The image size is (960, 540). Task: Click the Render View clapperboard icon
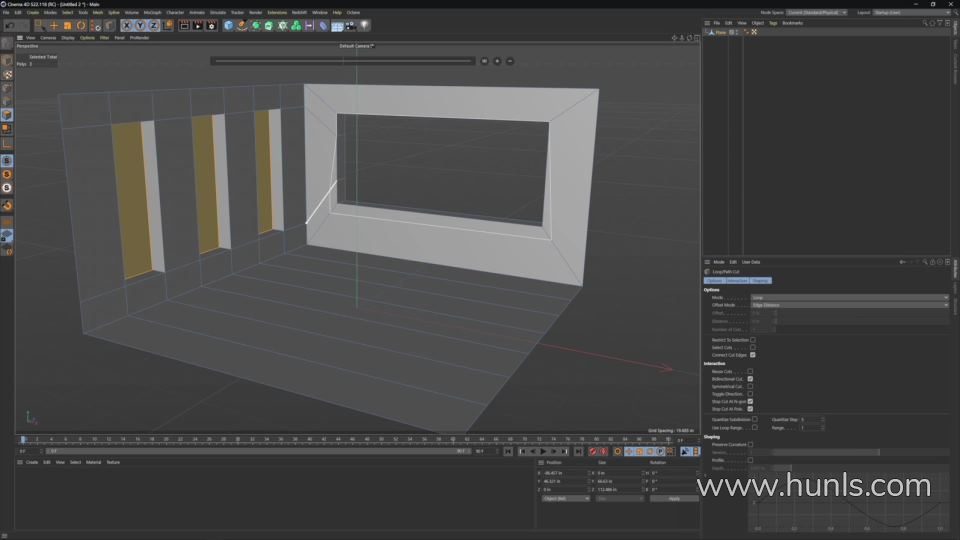click(x=185, y=25)
